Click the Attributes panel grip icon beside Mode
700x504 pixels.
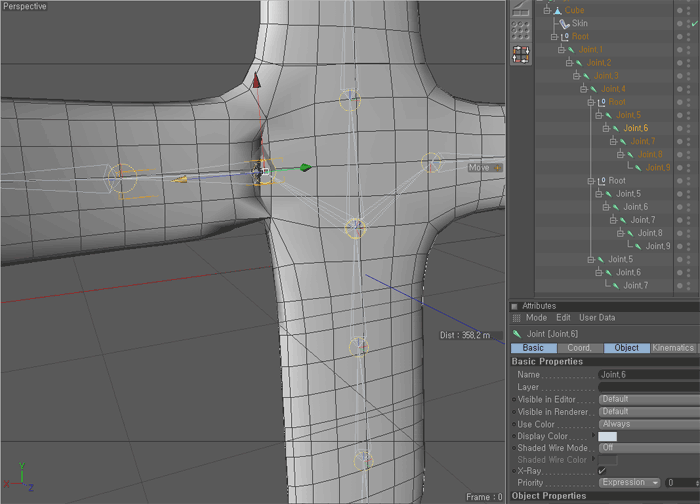coord(517,318)
